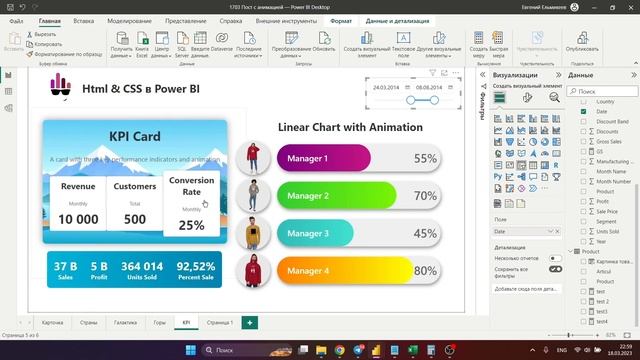Select the line chart visual icon
The width and height of the screenshot is (640, 360).
click(x=498, y=130)
